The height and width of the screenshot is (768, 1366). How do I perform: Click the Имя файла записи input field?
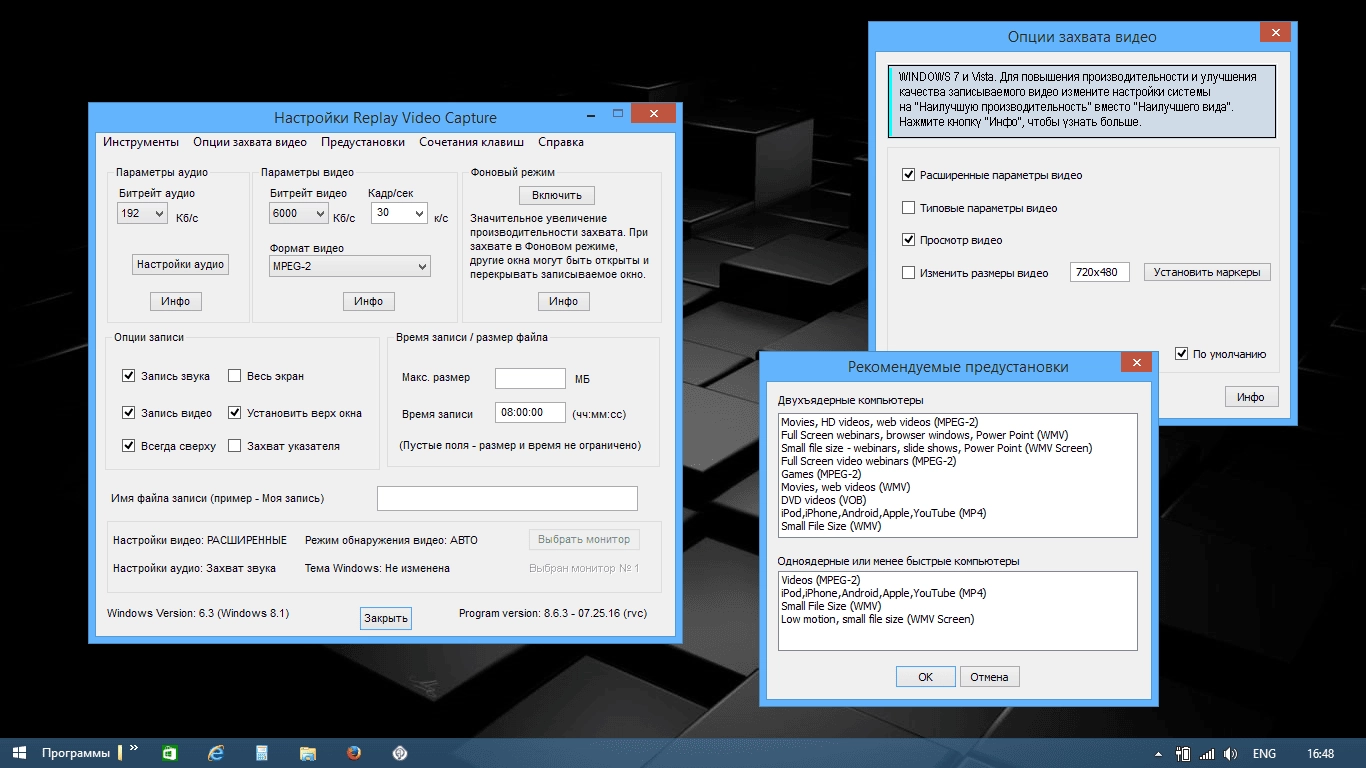click(507, 498)
